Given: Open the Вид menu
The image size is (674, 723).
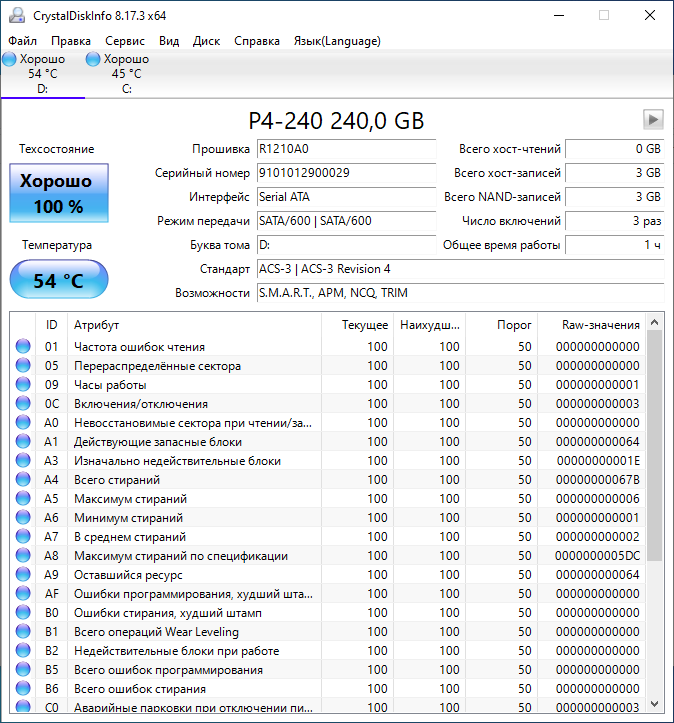Looking at the screenshot, I should 169,41.
